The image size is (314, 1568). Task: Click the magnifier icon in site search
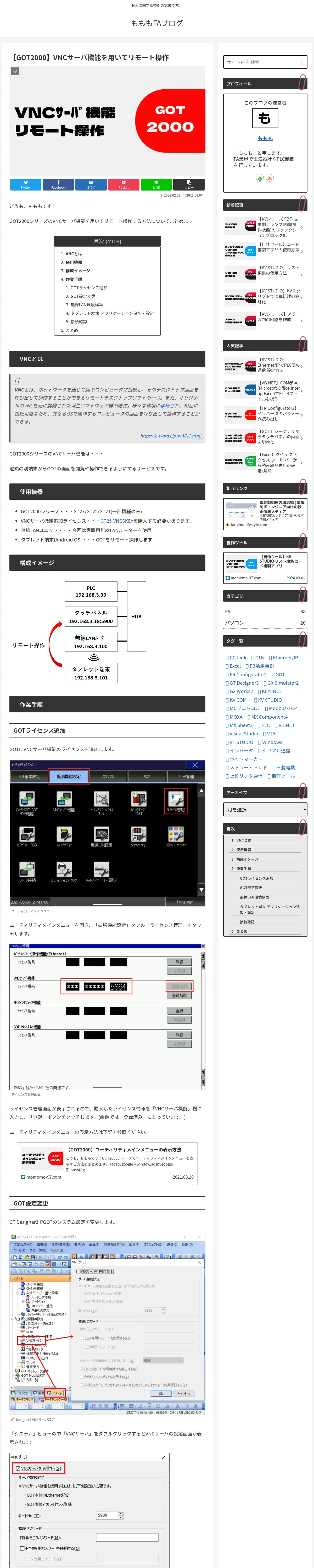(302, 62)
